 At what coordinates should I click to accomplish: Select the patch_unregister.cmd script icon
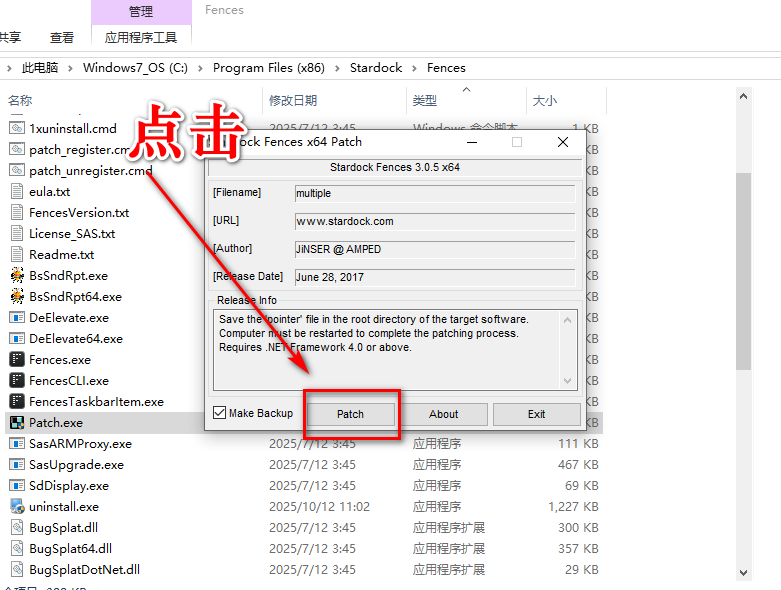(17, 170)
